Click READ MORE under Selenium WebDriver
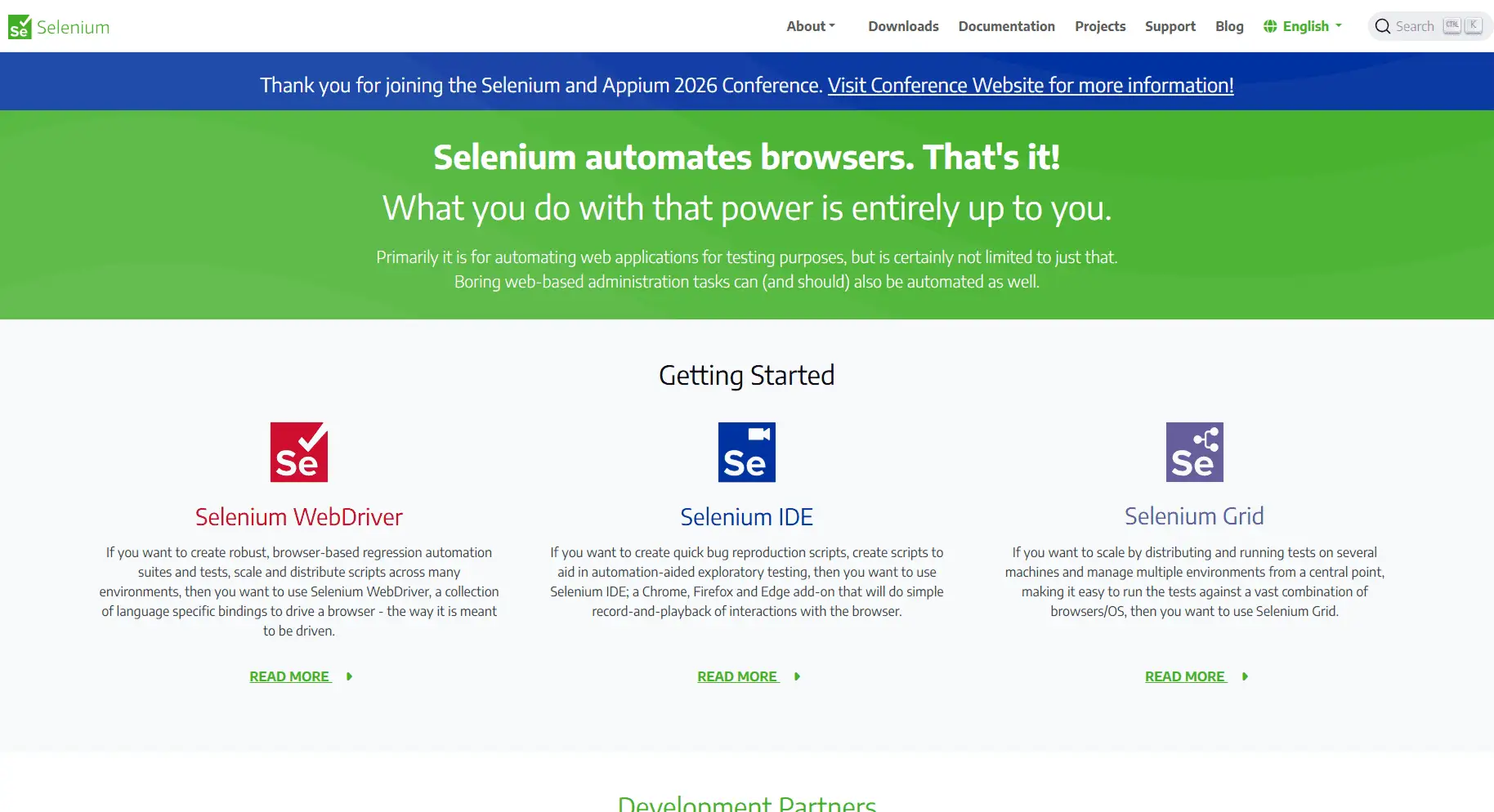This screenshot has width=1494, height=812. pyautogui.click(x=289, y=676)
